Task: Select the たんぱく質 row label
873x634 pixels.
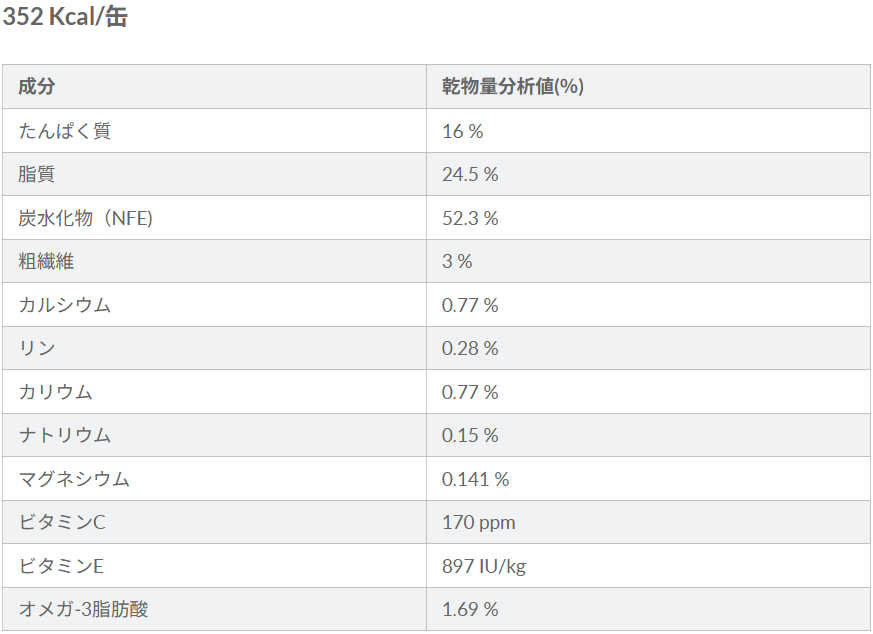Action: (64, 131)
